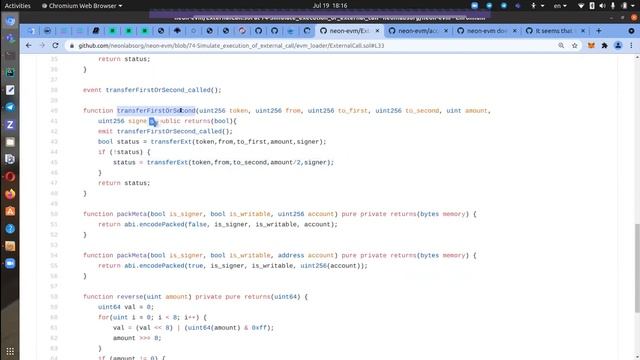Click 'emit transferFirstOrSecond_called();' line
Screen dimensions: 640x360
(x=165, y=131)
